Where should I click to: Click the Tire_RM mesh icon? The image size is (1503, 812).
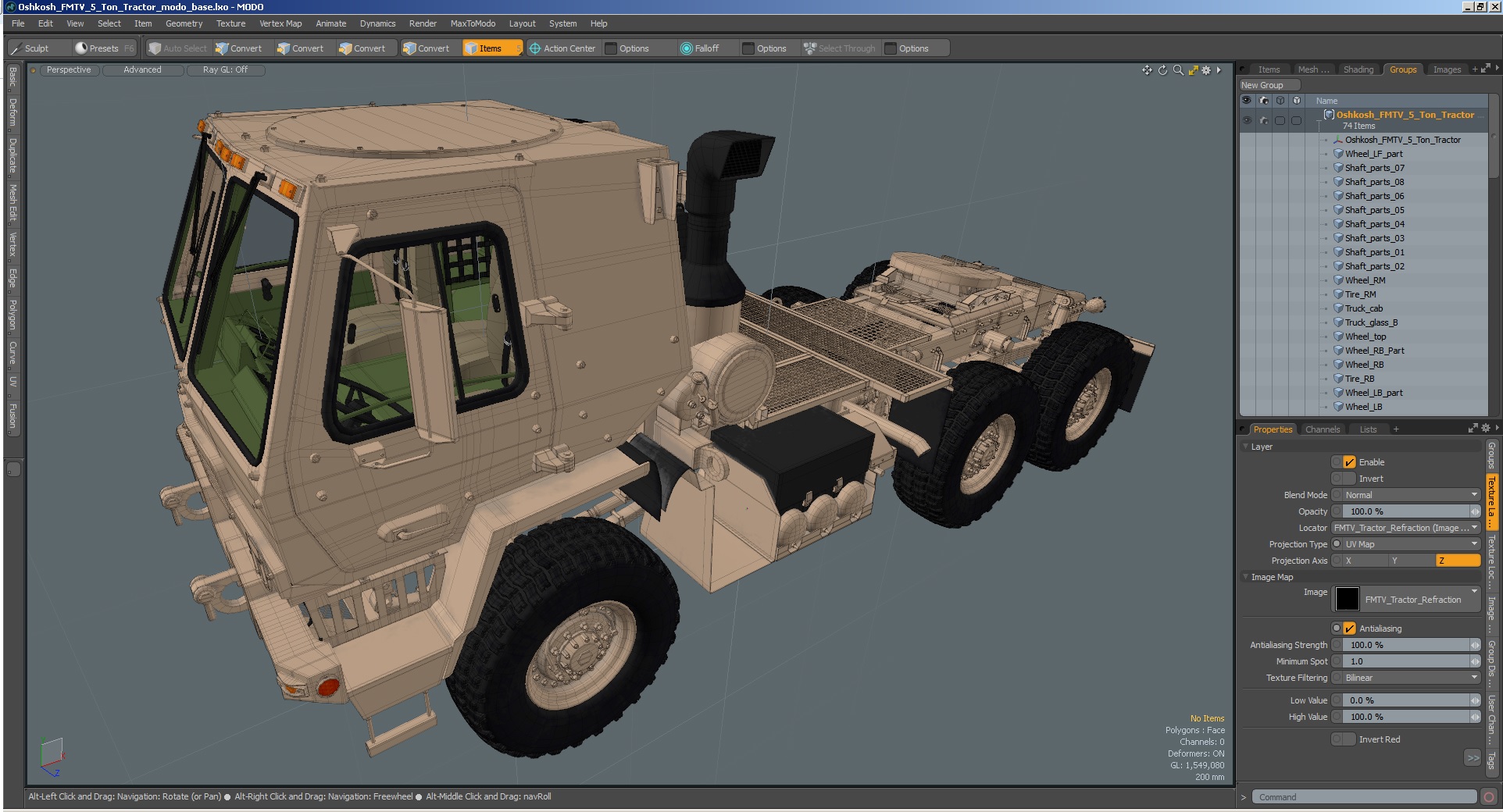(x=1338, y=294)
